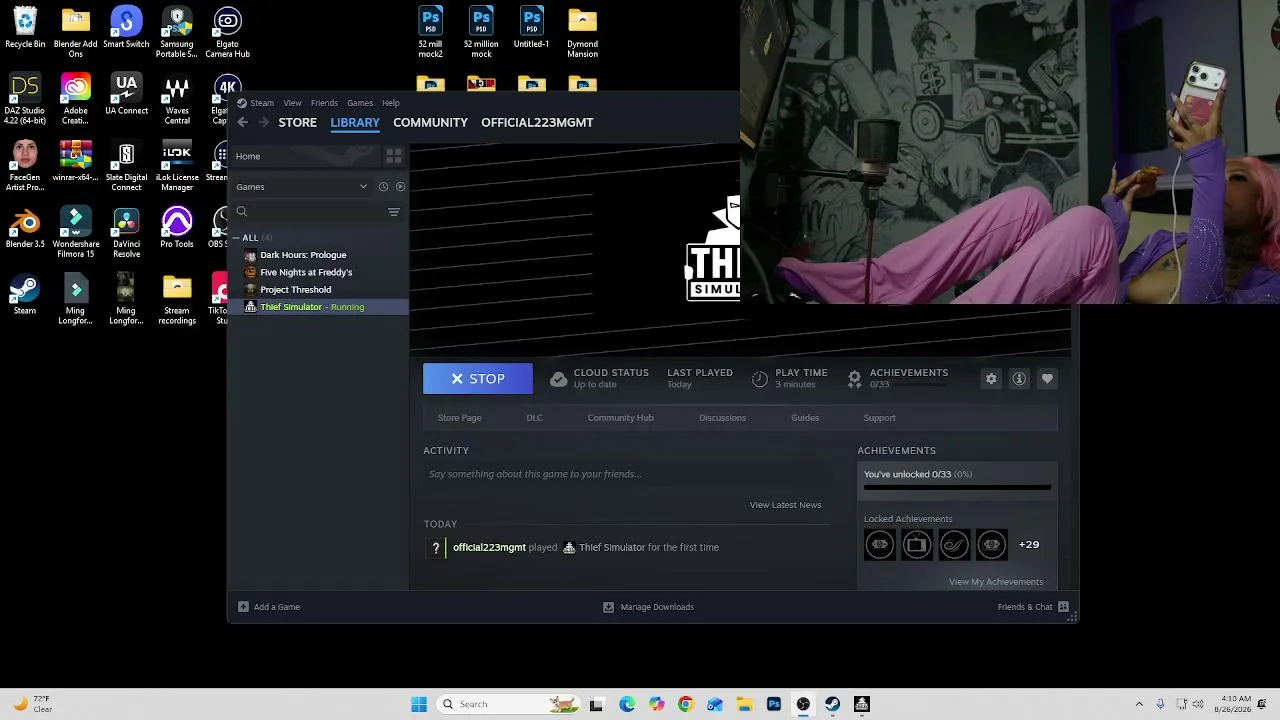Open Waves Central desktop shortcut
The height and width of the screenshot is (720, 1280).
pyautogui.click(x=177, y=100)
